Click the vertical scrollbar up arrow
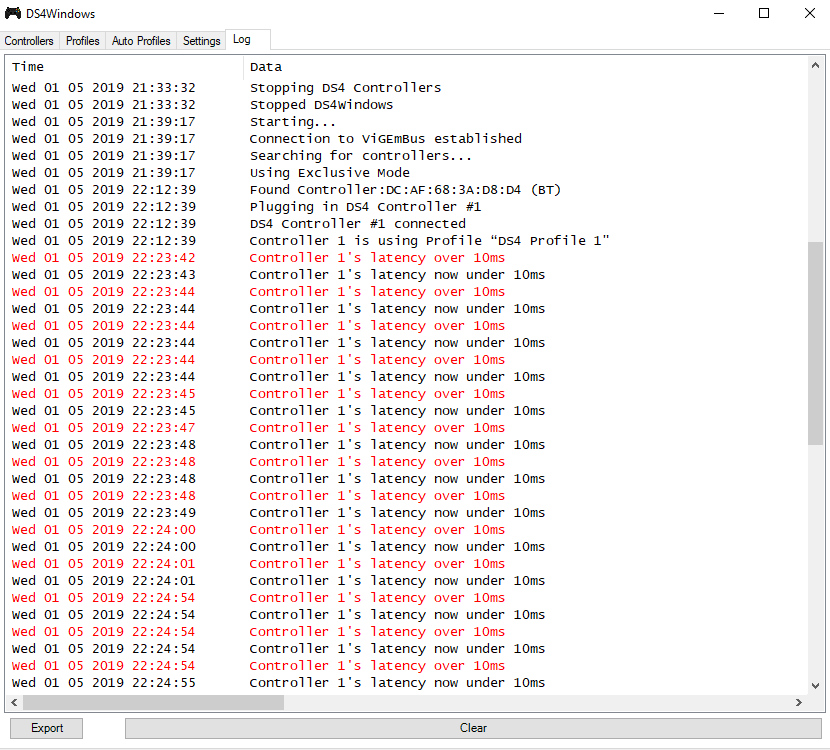Image resolution: width=830 pixels, height=750 pixels. coord(815,65)
